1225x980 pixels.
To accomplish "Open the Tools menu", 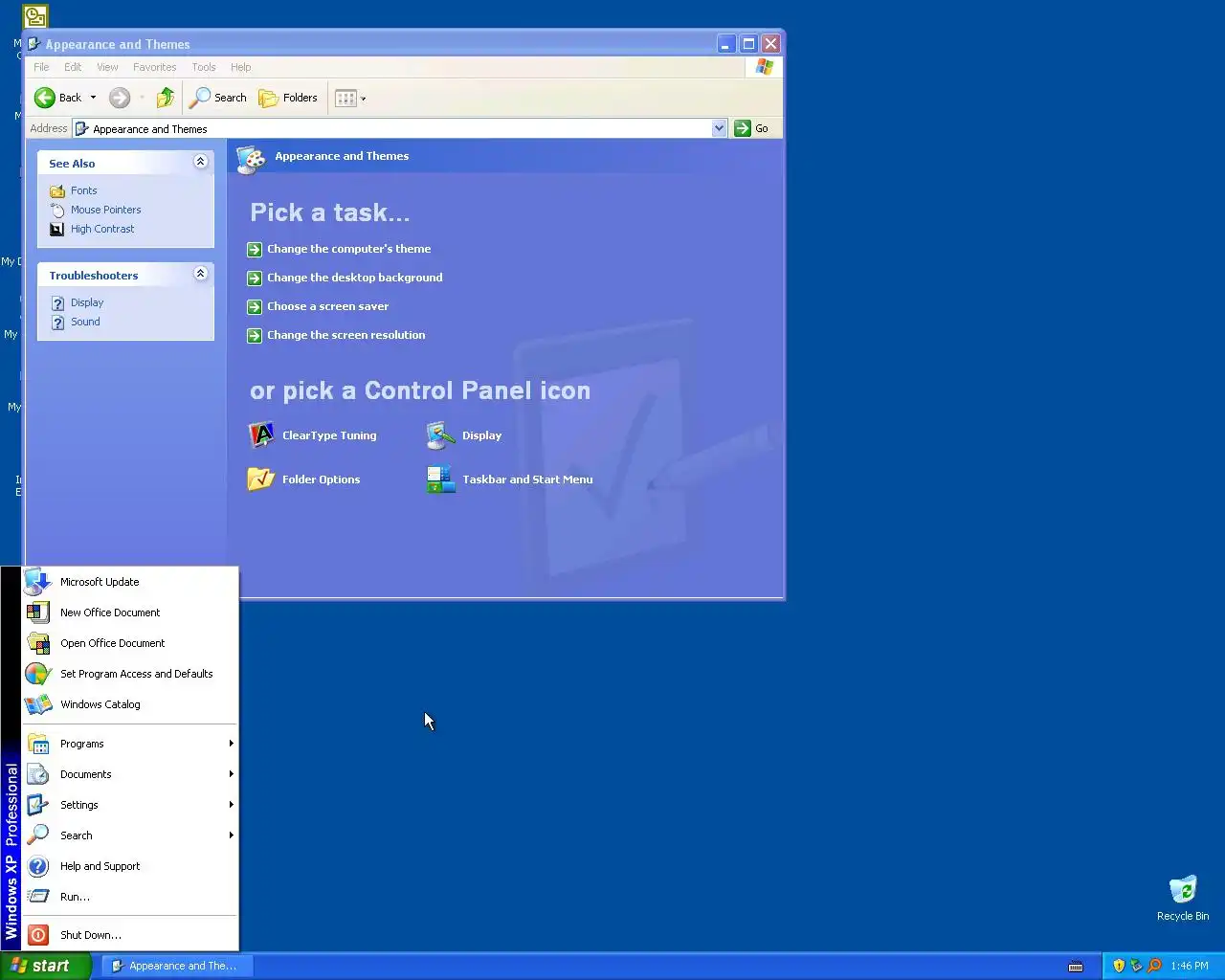I will click(x=204, y=67).
